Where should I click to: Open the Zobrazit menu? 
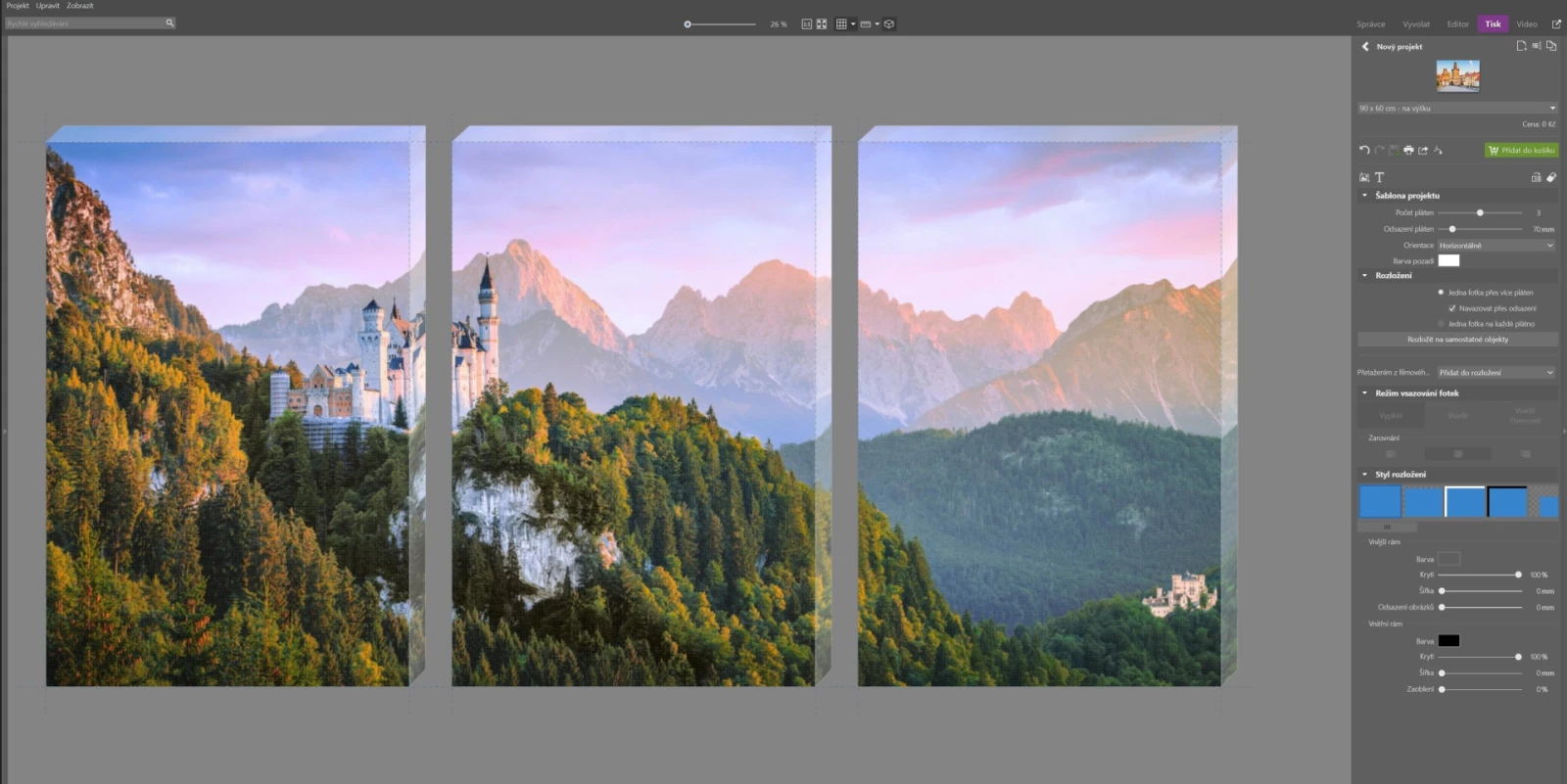tap(80, 6)
